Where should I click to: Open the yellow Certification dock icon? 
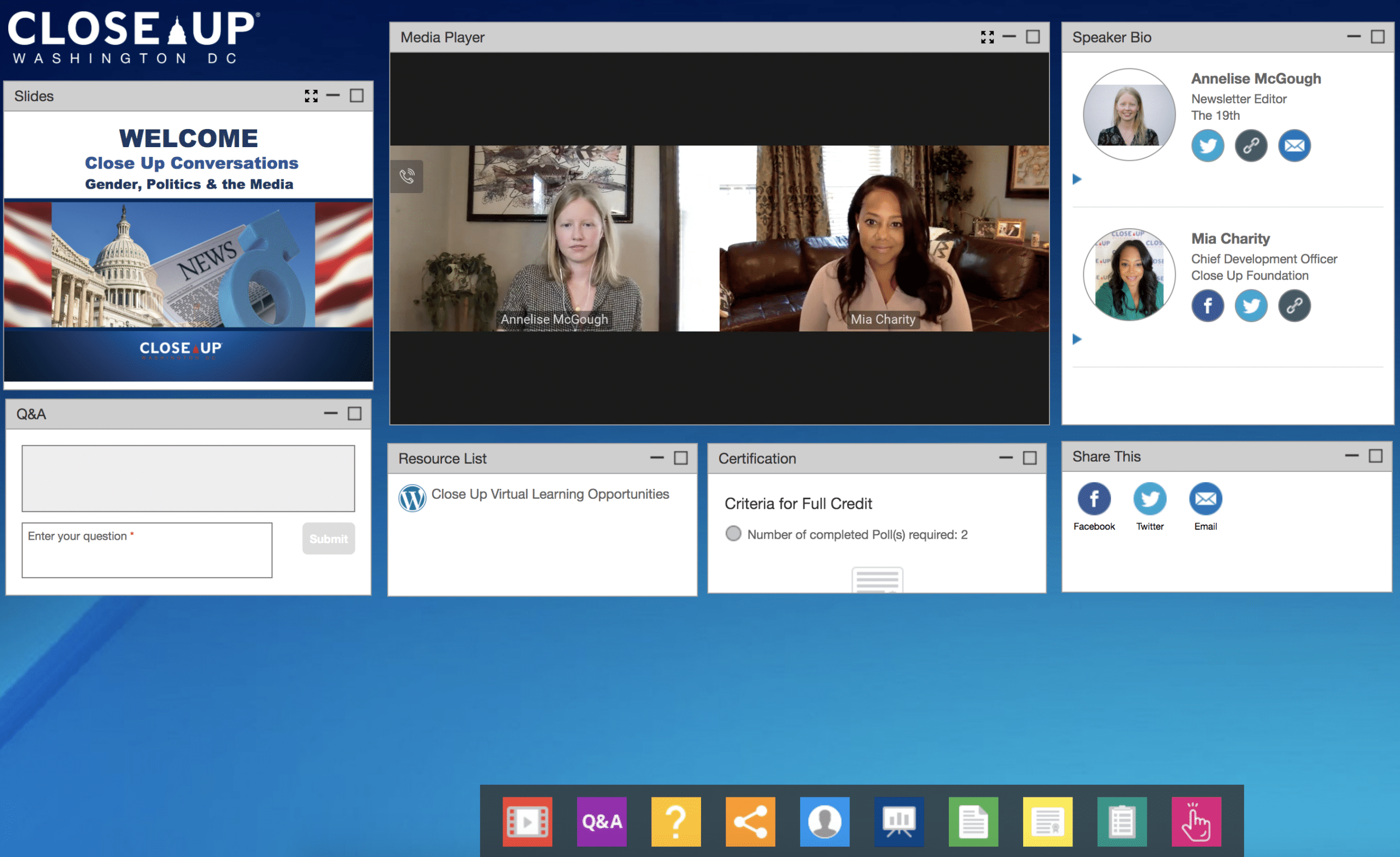click(x=1048, y=821)
